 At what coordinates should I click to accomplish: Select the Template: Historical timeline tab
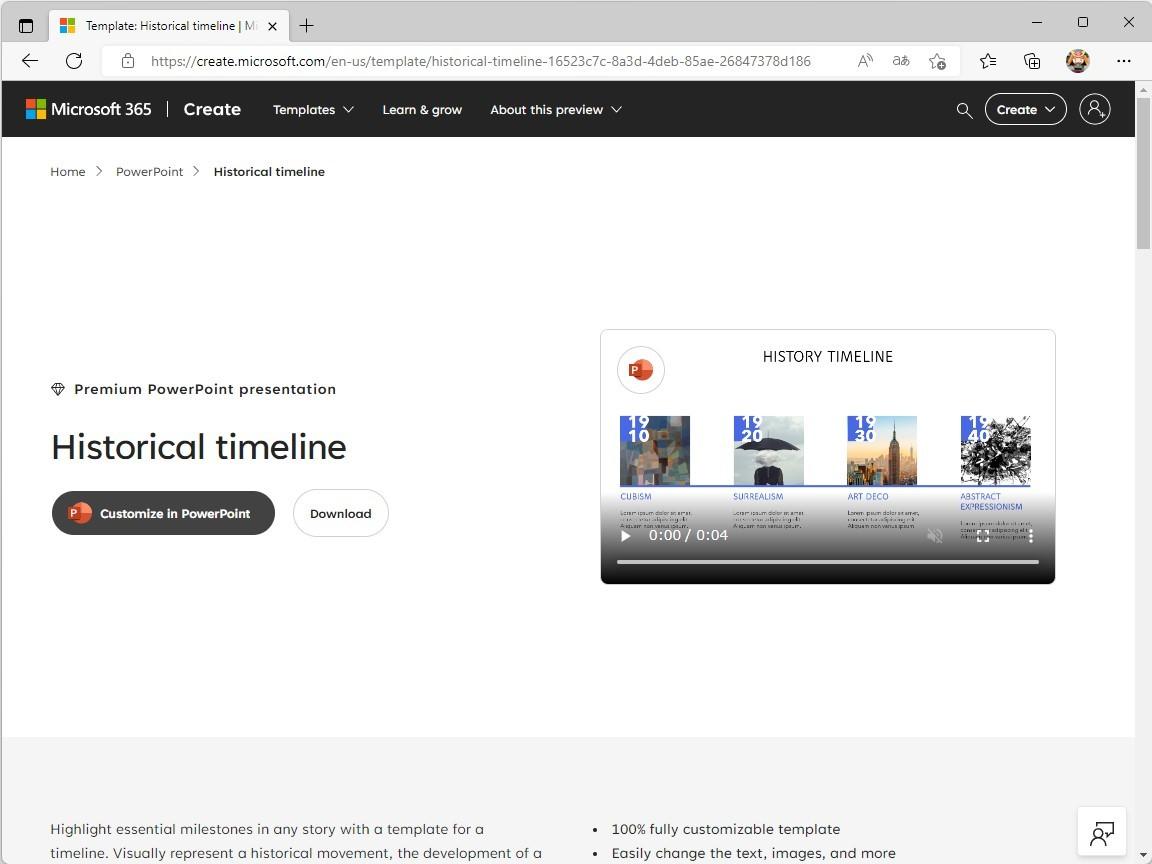[170, 26]
